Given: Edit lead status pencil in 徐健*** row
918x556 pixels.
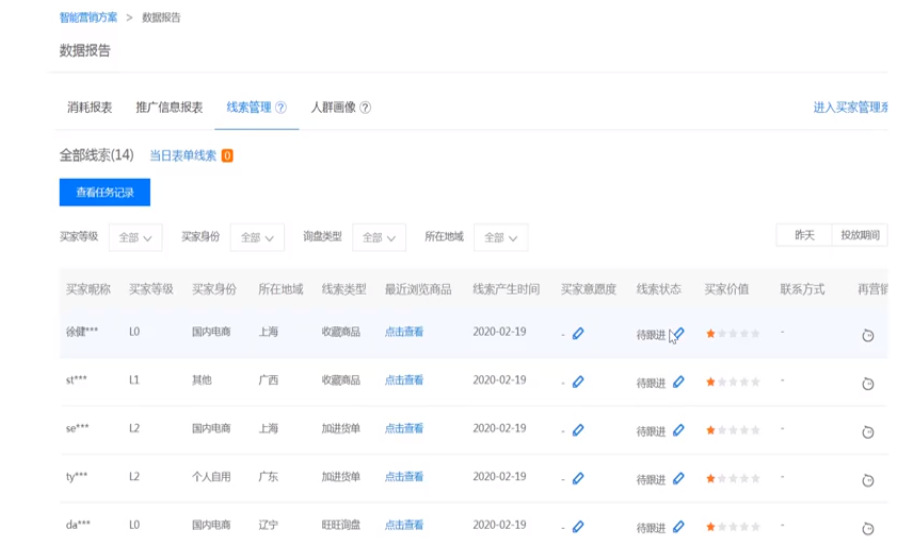Looking at the screenshot, I should pyautogui.click(x=679, y=334).
